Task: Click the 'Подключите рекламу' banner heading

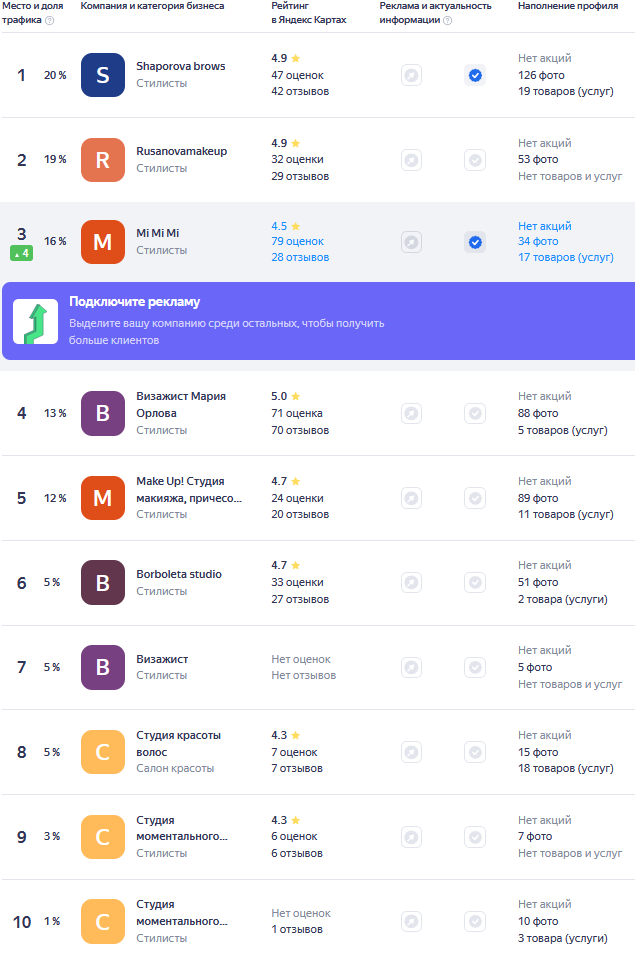Action: (x=135, y=302)
